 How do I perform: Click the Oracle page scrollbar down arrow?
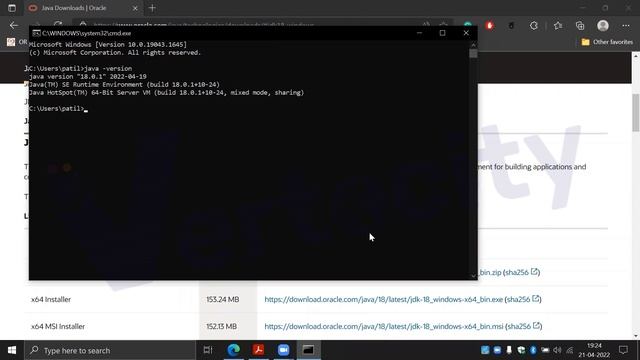636,336
